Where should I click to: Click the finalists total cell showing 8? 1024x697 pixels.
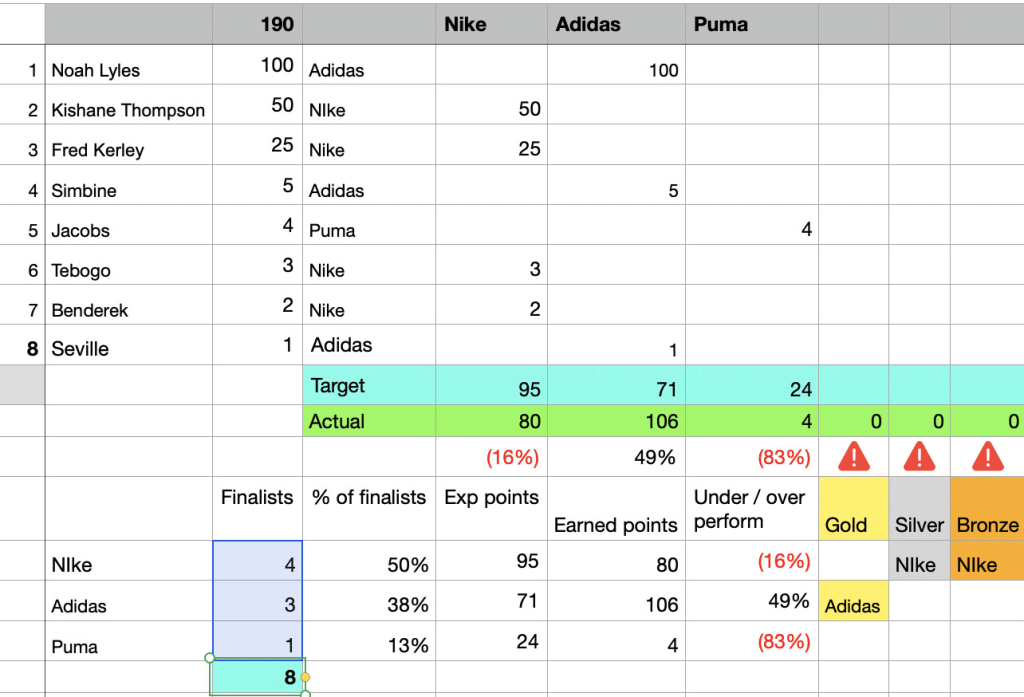(x=257, y=677)
